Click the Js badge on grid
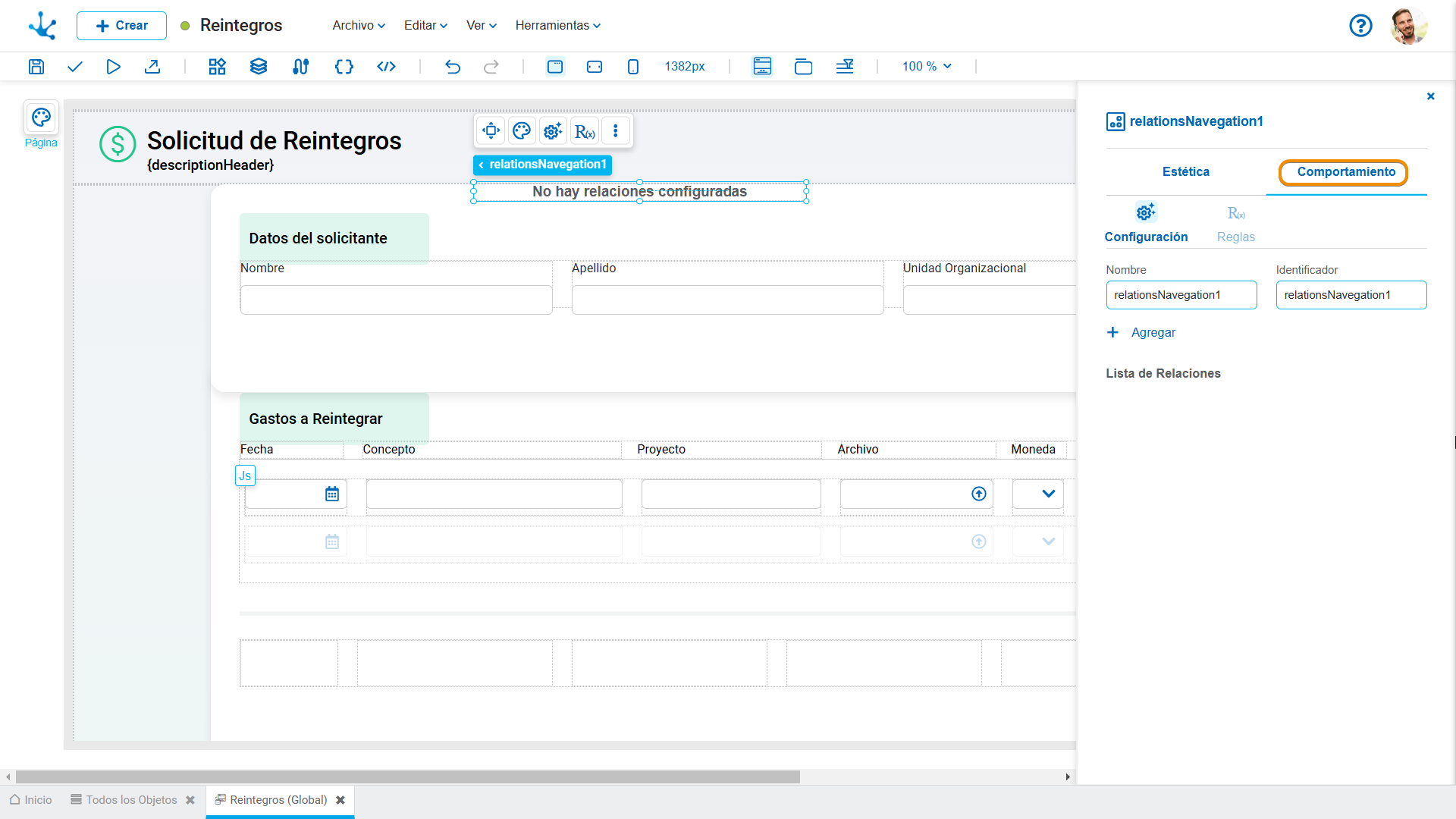 245,476
